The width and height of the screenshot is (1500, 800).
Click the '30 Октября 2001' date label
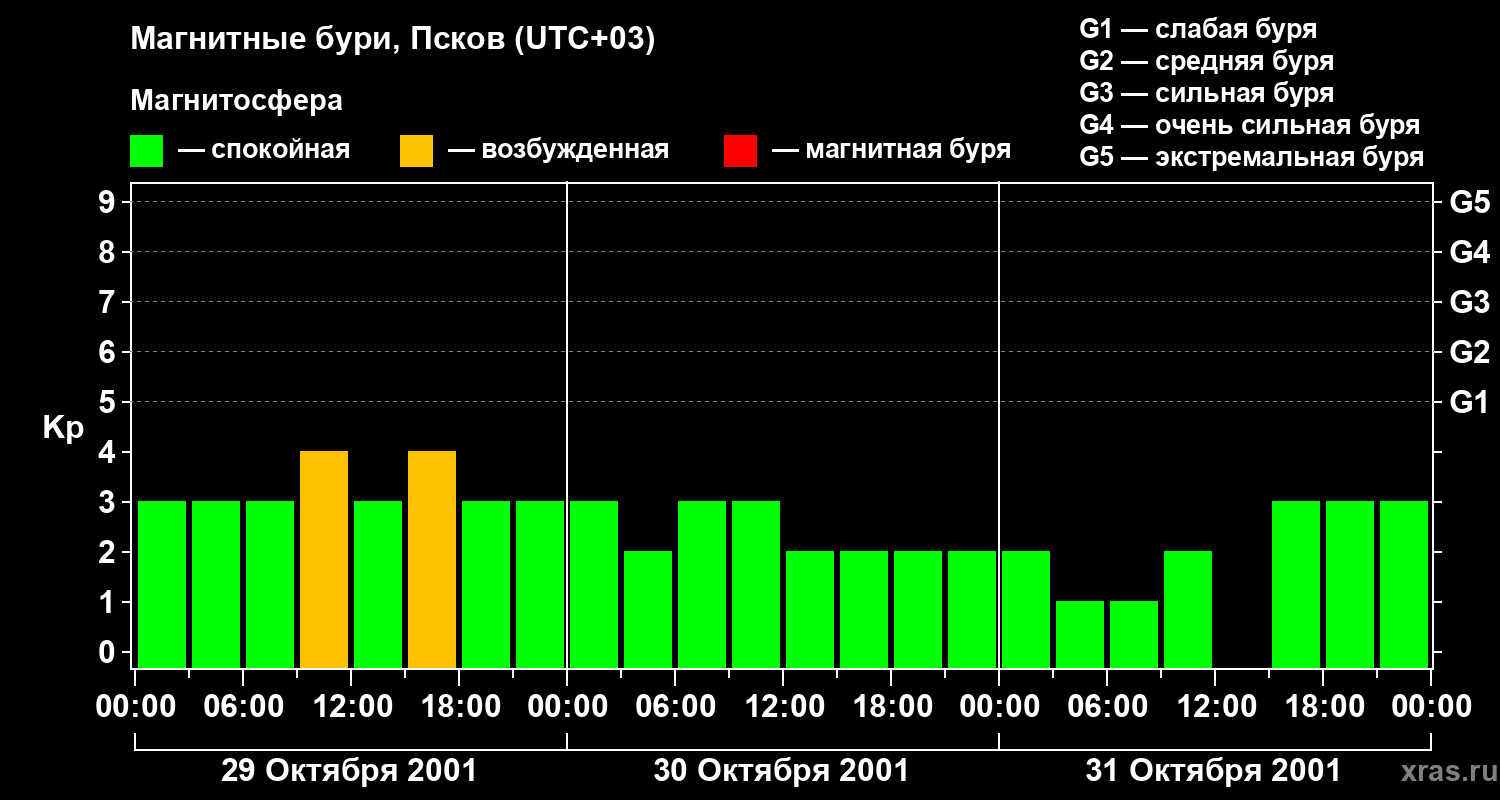coord(781,771)
